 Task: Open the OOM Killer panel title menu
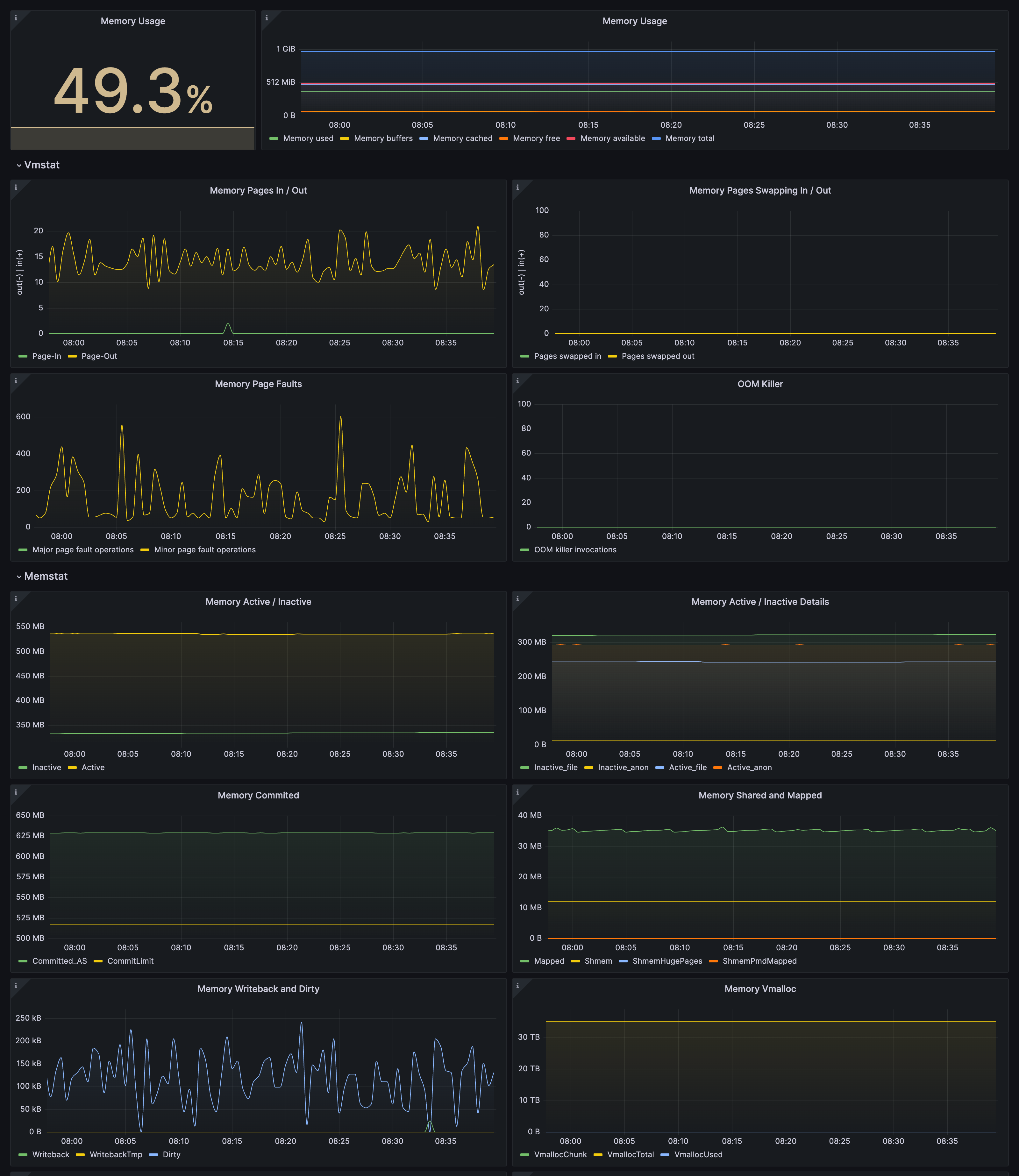(x=760, y=384)
